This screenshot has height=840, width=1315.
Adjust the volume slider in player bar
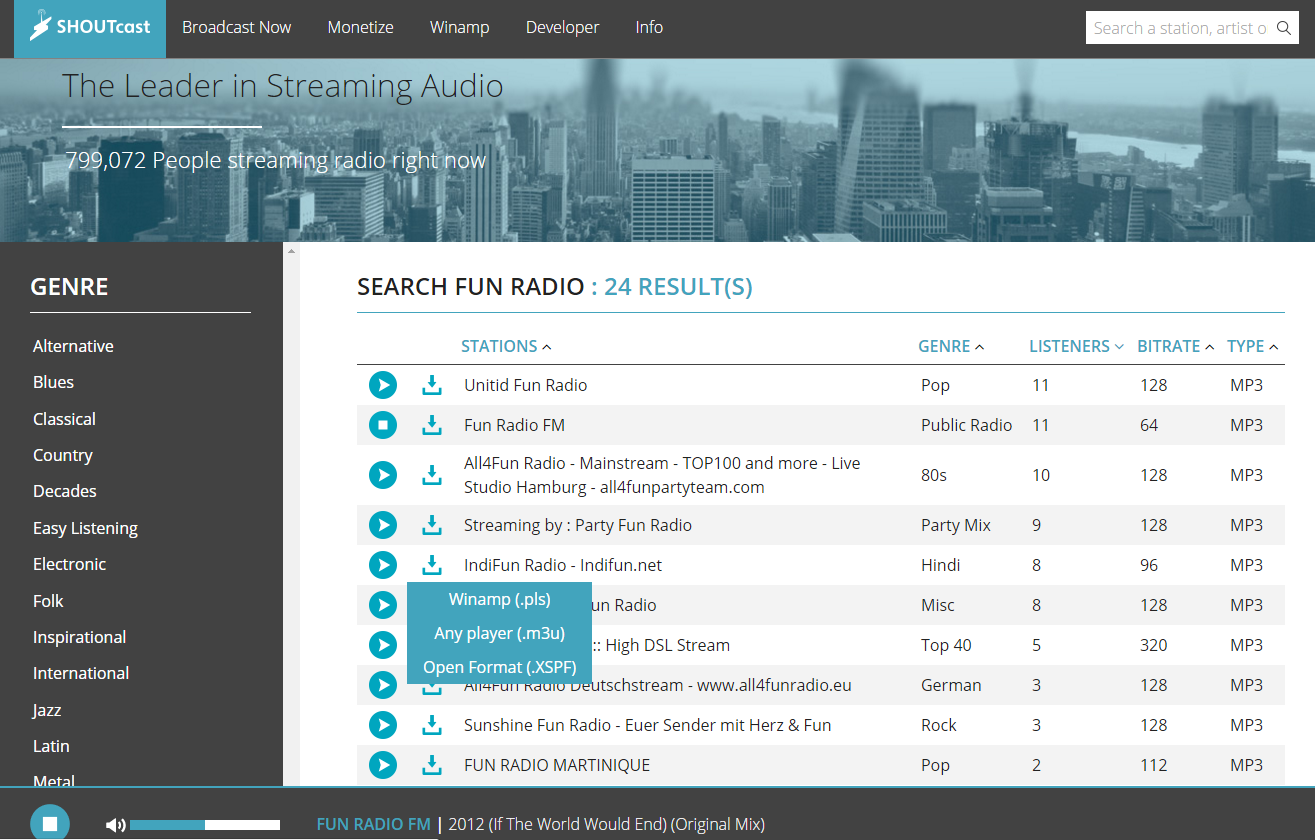[205, 825]
